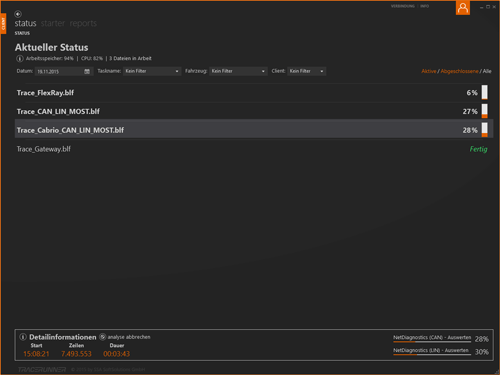Select the Trace_Cabrio_CAN_LIN_MOST.blf row
500x375 pixels.
pyautogui.click(x=254, y=130)
